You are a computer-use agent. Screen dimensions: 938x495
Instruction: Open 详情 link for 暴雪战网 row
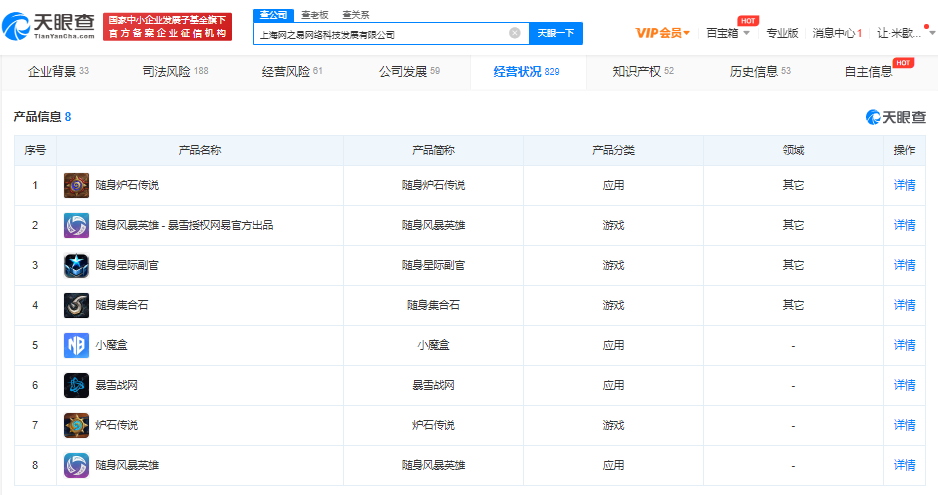[x=904, y=385]
